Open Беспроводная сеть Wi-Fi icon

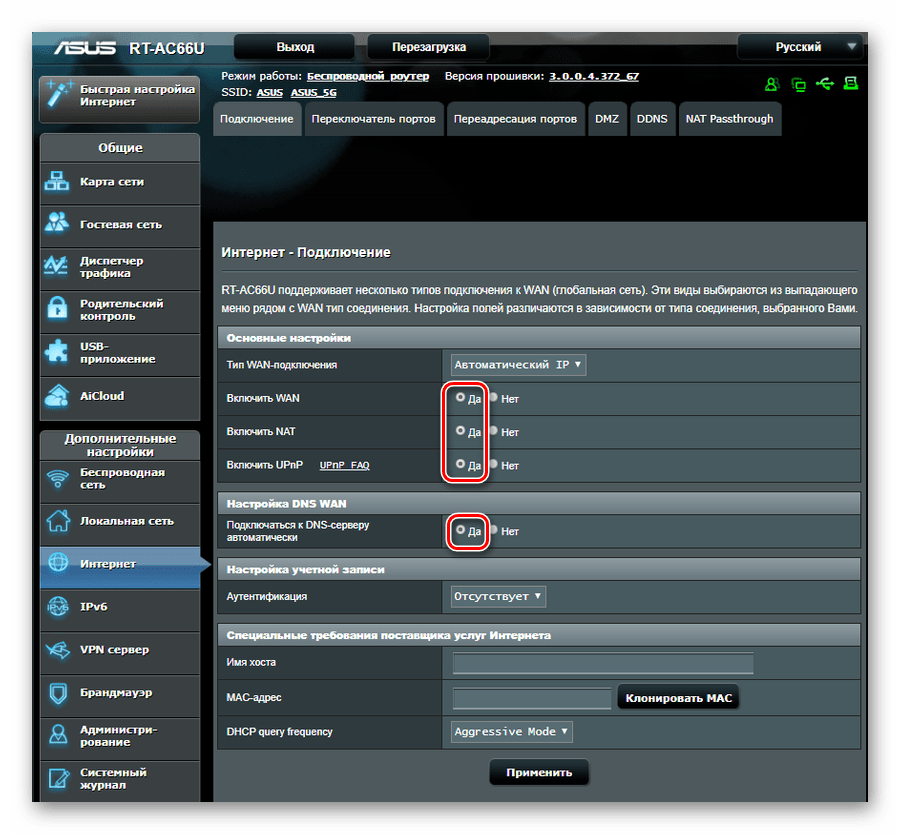(57, 479)
